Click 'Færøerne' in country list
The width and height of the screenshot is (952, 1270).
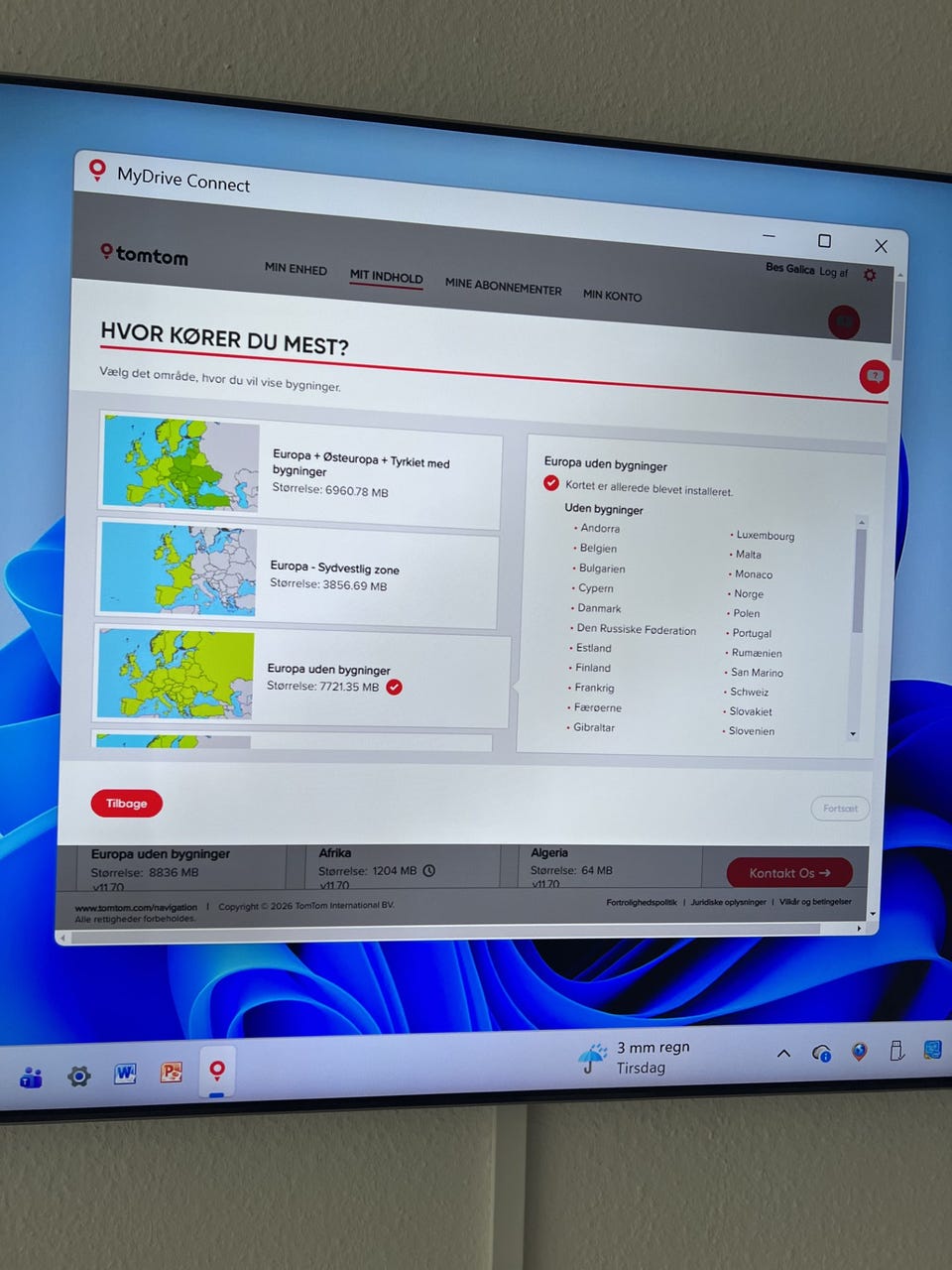tap(598, 707)
